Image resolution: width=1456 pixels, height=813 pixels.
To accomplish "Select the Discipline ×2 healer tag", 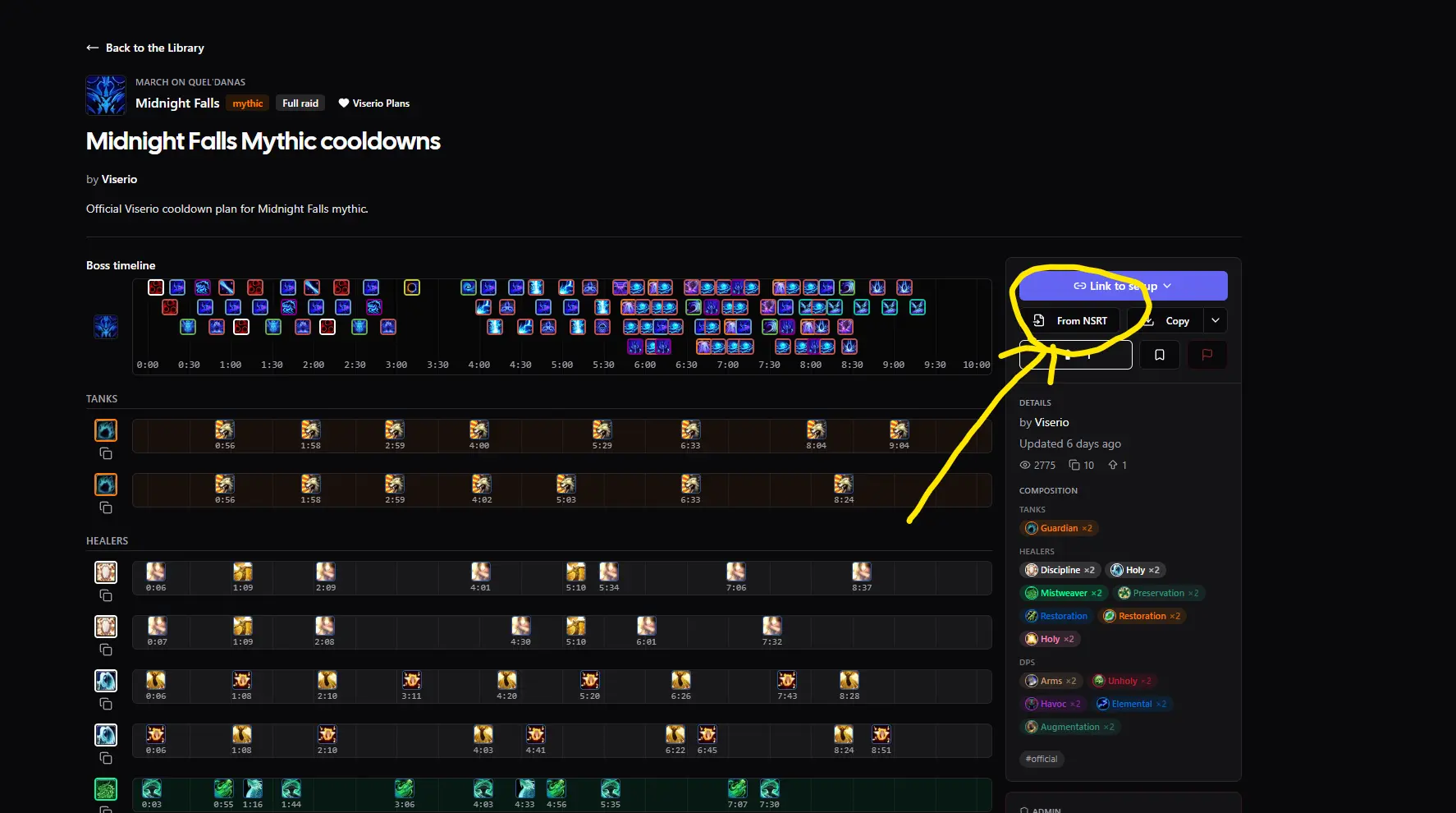I will (x=1060, y=570).
